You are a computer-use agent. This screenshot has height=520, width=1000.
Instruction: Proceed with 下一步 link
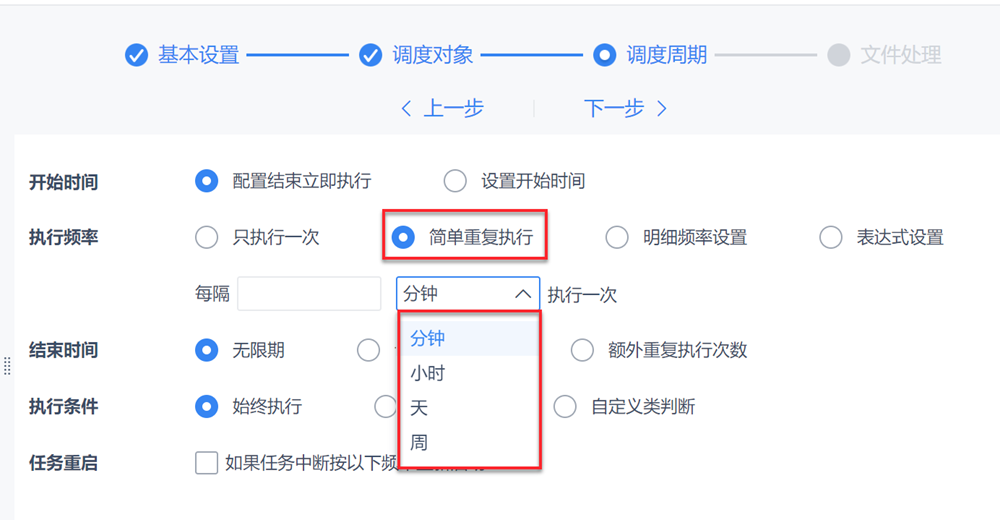(625, 108)
